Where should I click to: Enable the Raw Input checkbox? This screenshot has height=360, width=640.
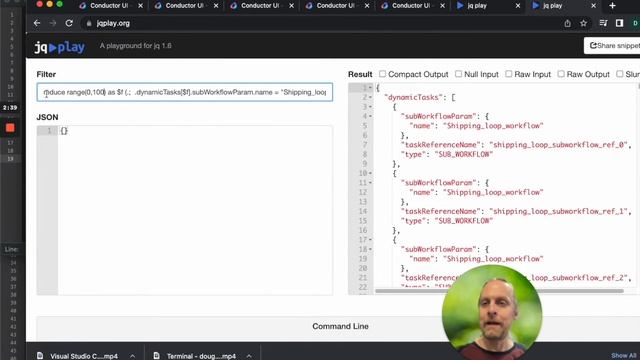(x=509, y=74)
